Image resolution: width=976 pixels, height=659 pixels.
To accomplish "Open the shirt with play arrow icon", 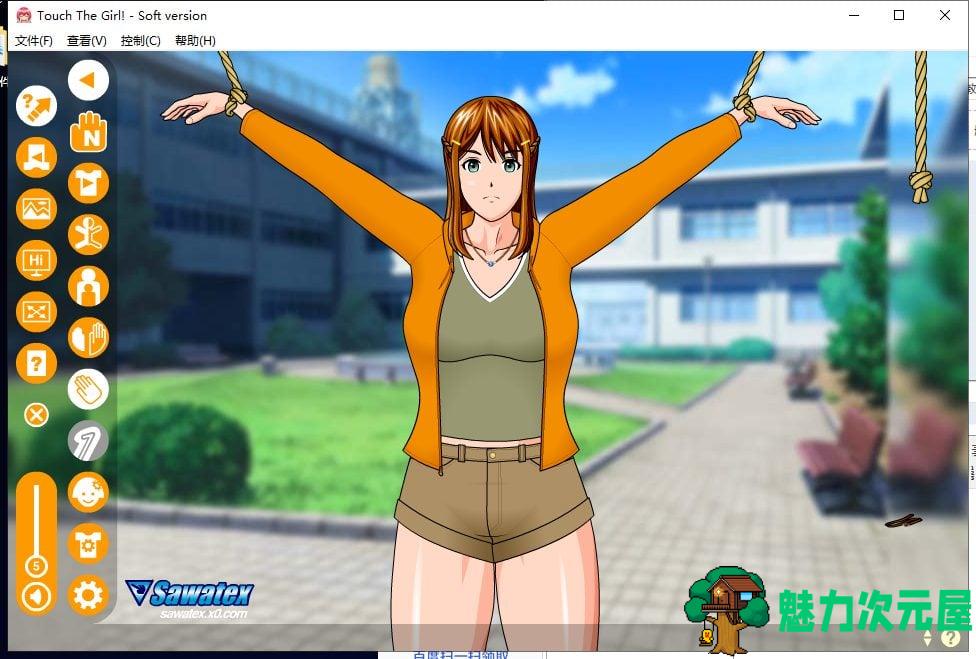I will (x=88, y=184).
